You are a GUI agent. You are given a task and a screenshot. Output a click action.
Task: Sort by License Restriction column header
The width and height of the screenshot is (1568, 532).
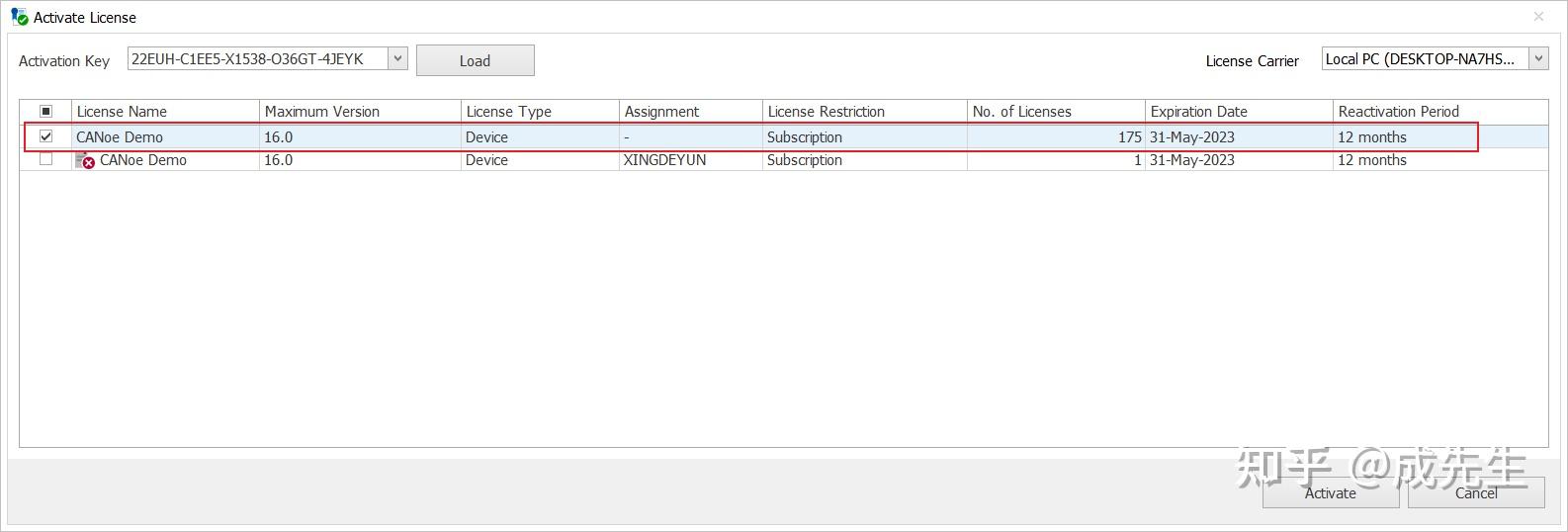tap(865, 111)
